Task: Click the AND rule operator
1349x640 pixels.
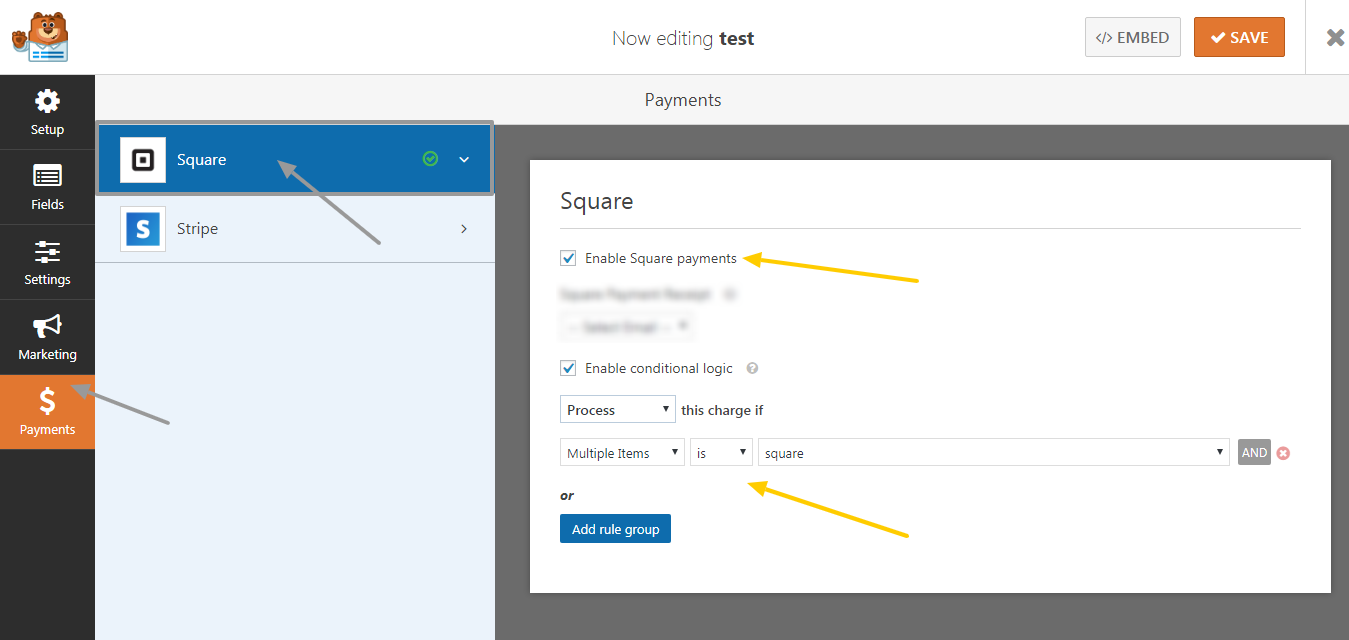Action: pyautogui.click(x=1253, y=452)
